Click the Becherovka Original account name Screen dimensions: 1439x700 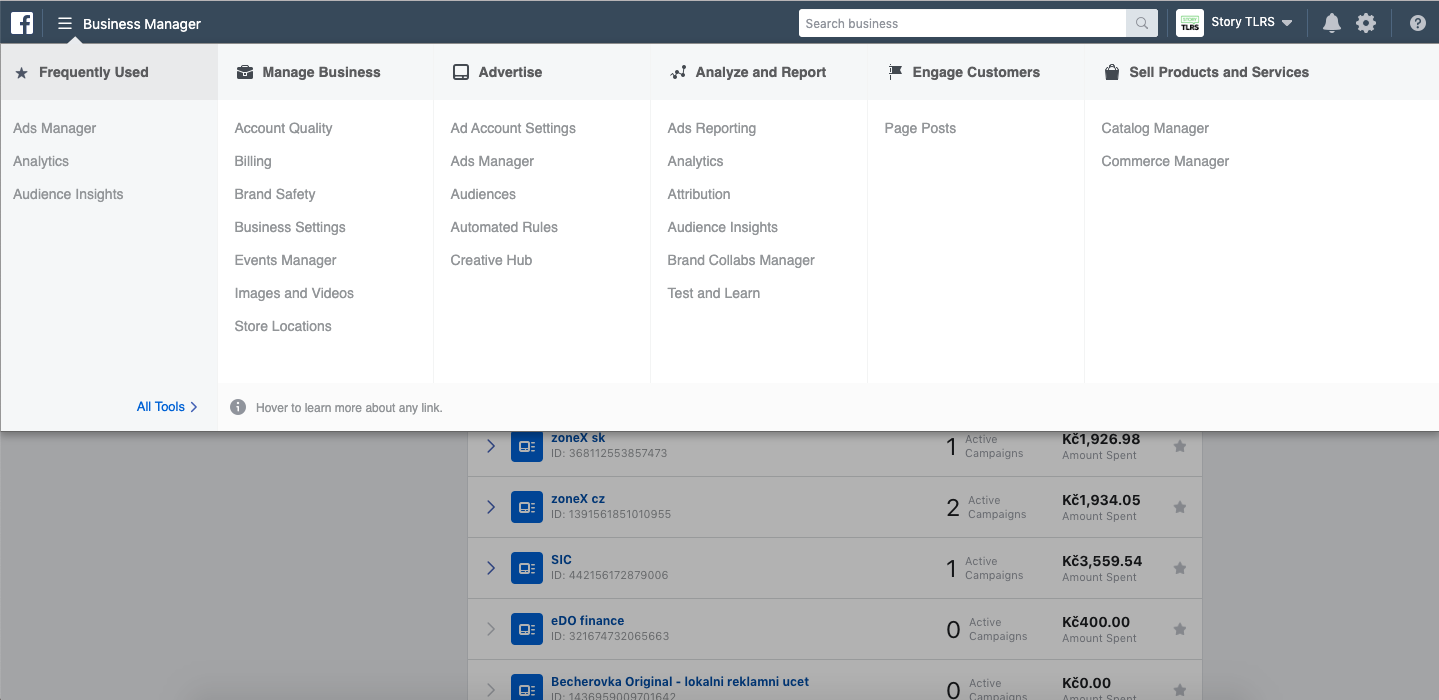click(x=680, y=682)
